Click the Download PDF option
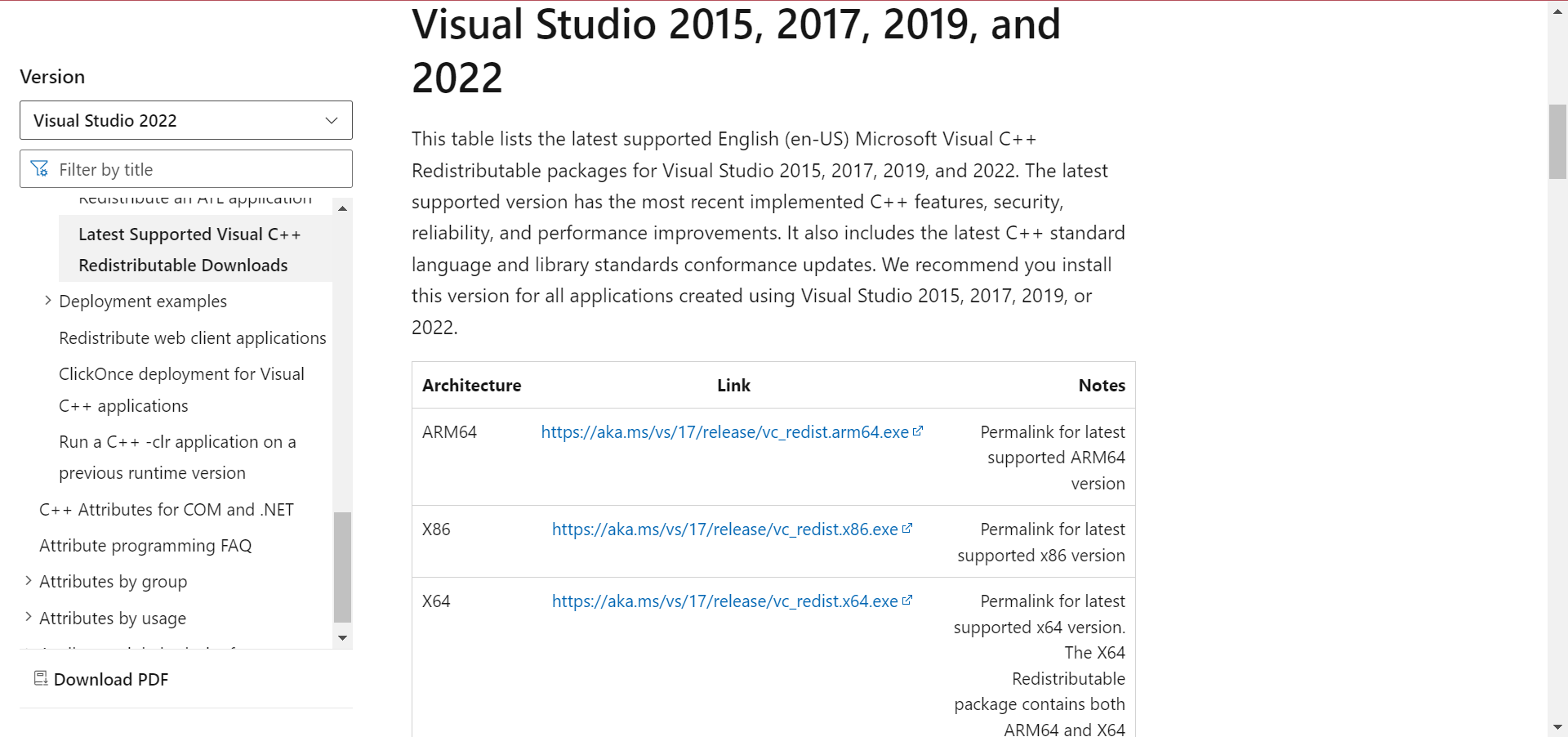 (111, 678)
